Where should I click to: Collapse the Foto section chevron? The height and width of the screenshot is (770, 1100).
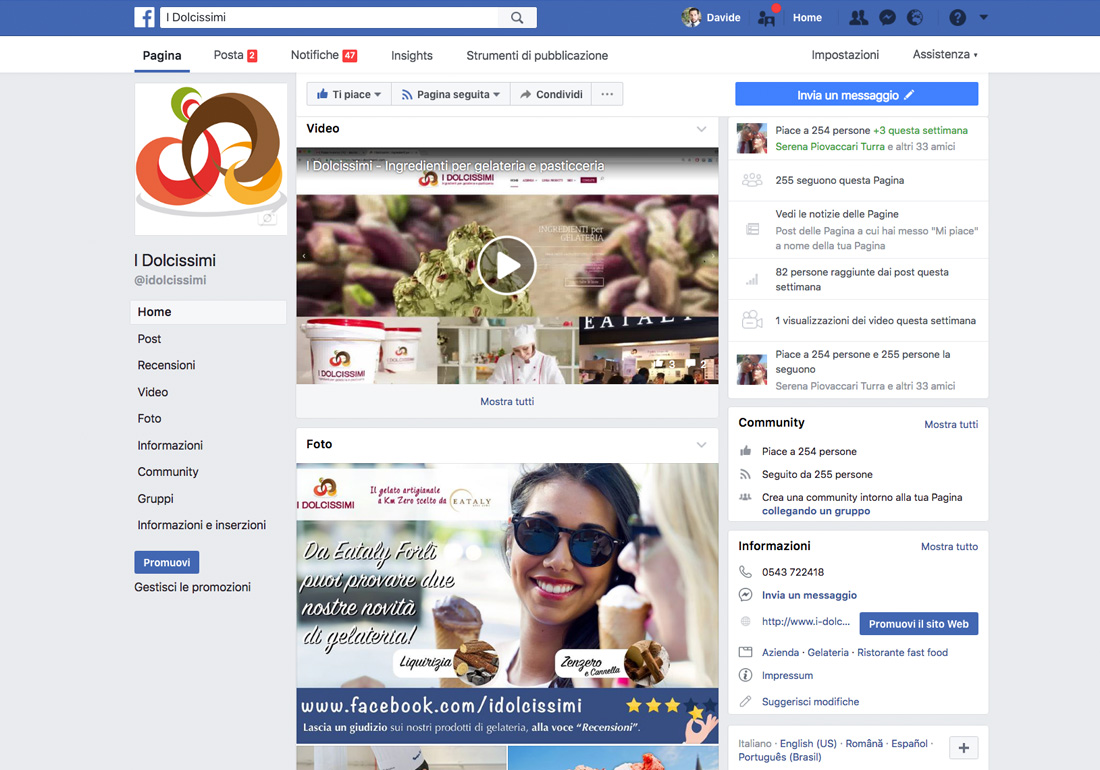[x=702, y=445]
